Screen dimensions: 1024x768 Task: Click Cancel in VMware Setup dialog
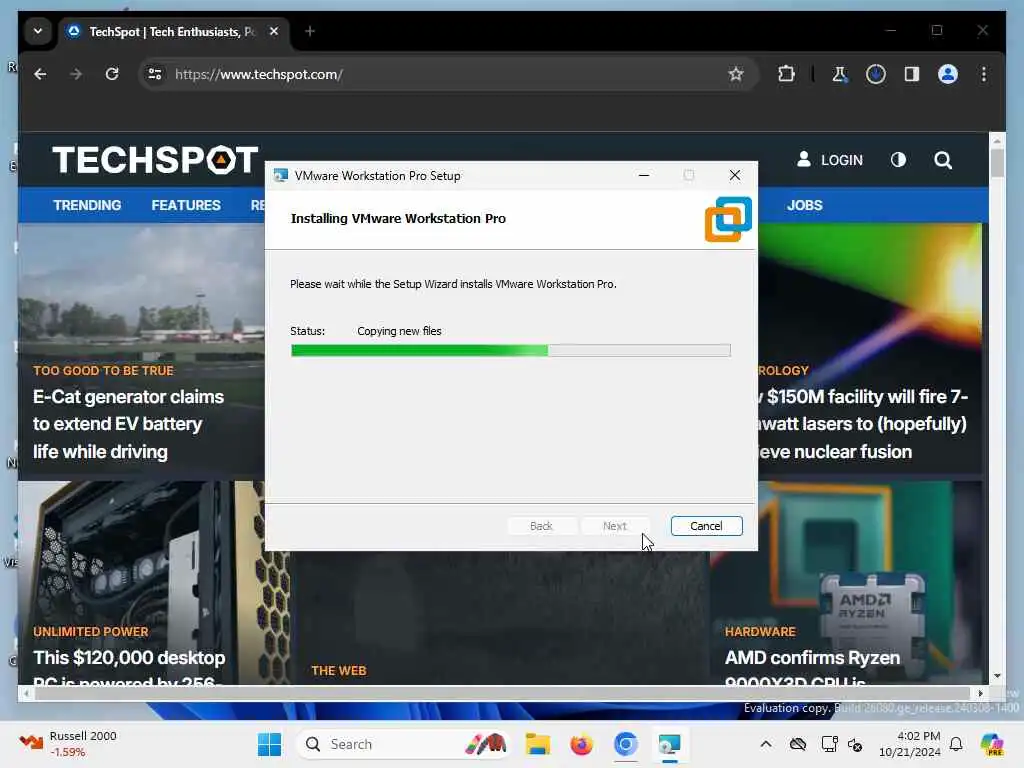706,526
